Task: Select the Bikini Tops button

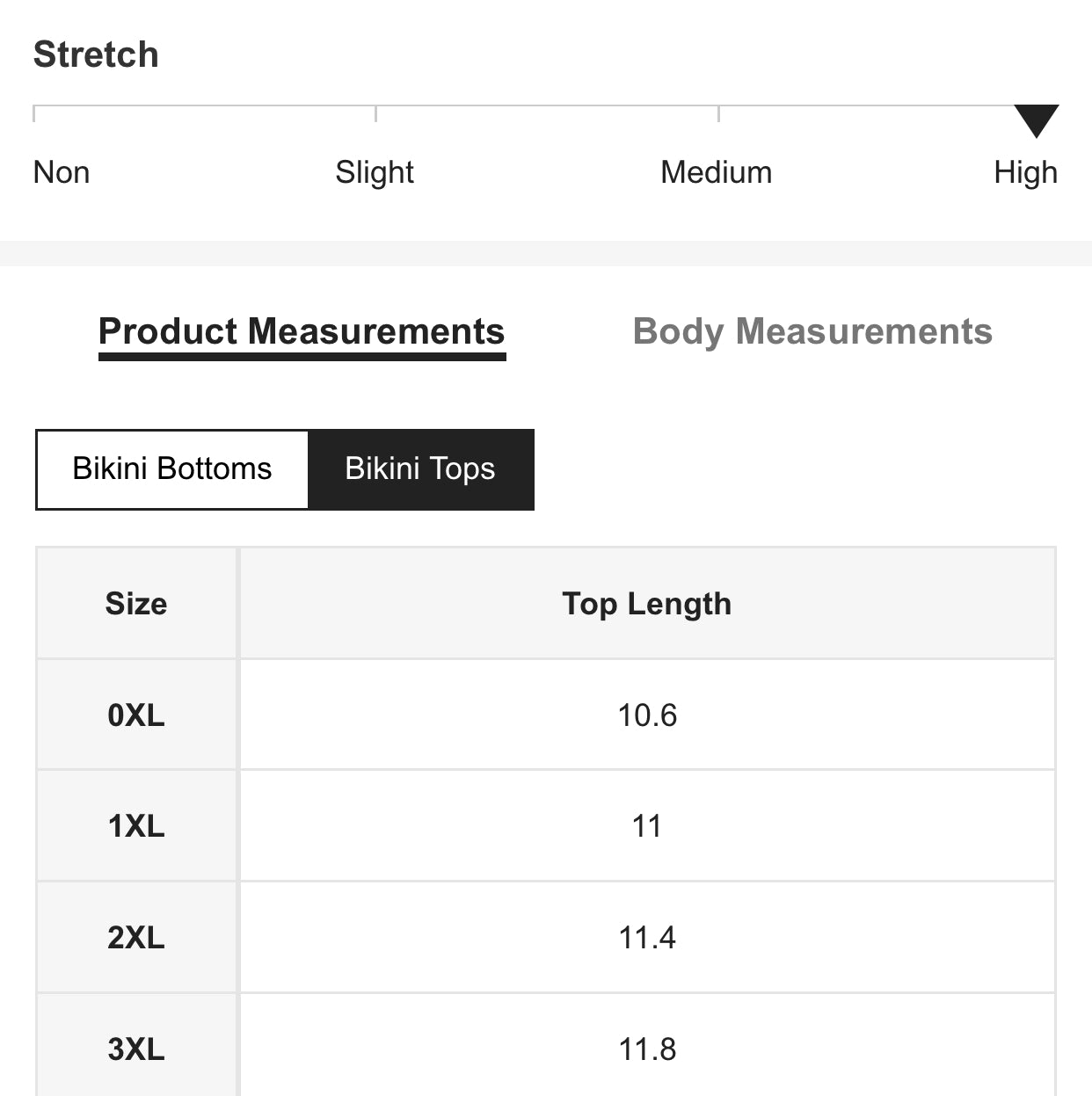Action: coord(420,469)
